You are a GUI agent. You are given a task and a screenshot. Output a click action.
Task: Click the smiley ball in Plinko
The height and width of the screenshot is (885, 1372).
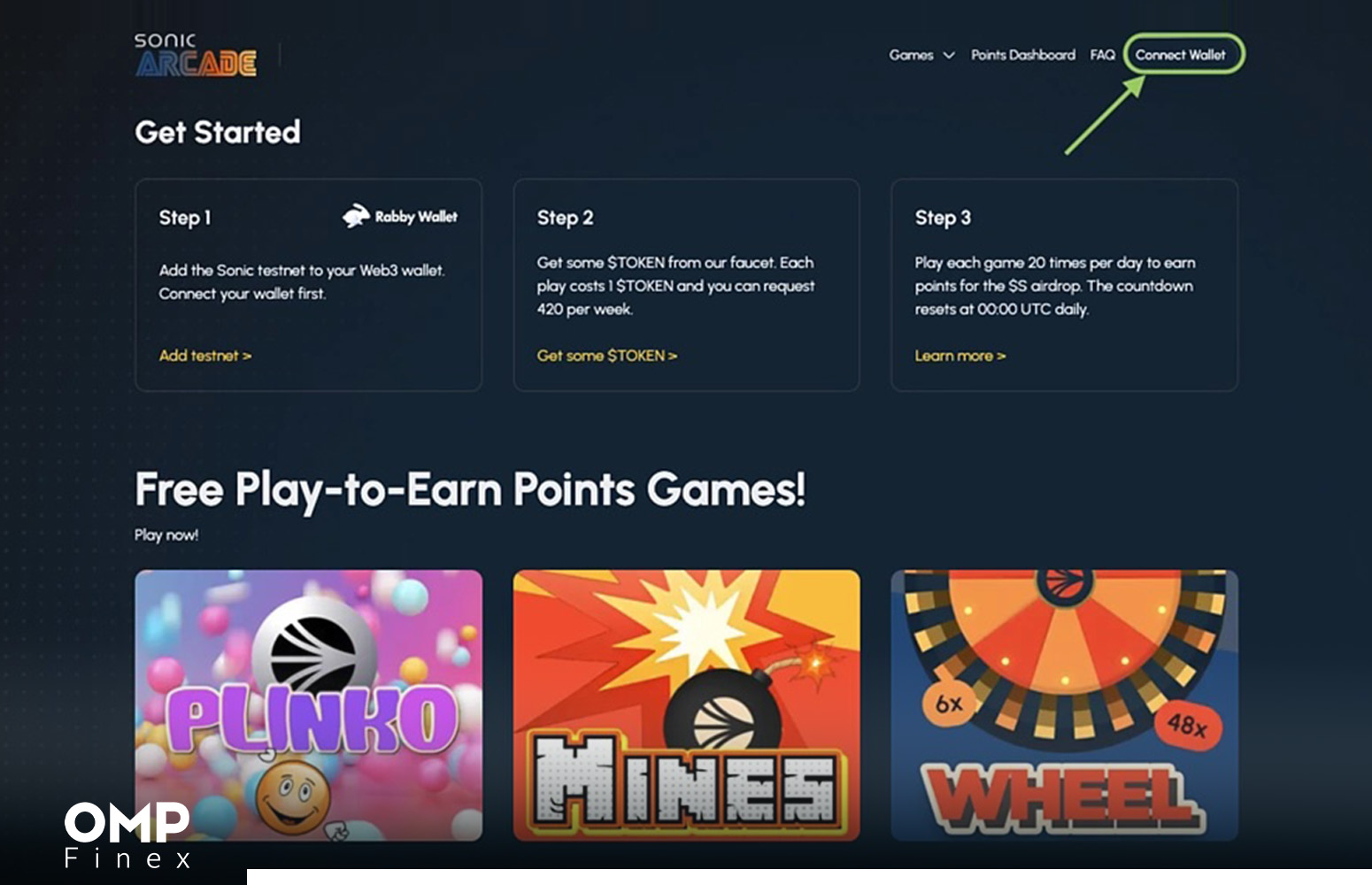293,795
